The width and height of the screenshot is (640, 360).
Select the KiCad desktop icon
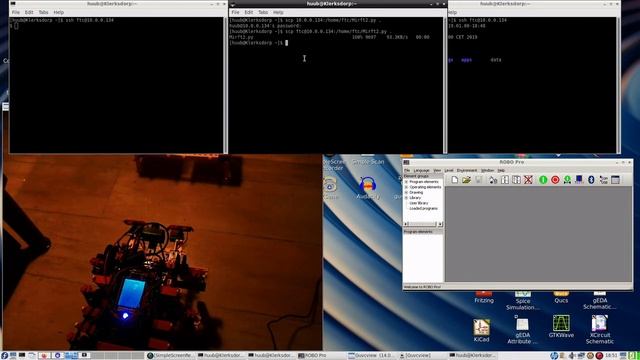[481, 331]
